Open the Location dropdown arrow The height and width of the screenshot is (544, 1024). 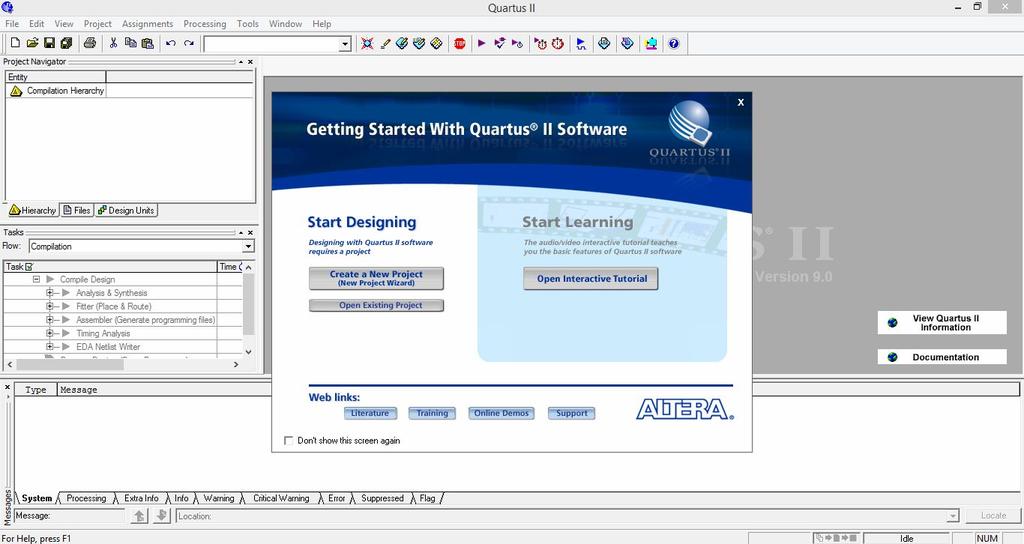click(x=953, y=516)
